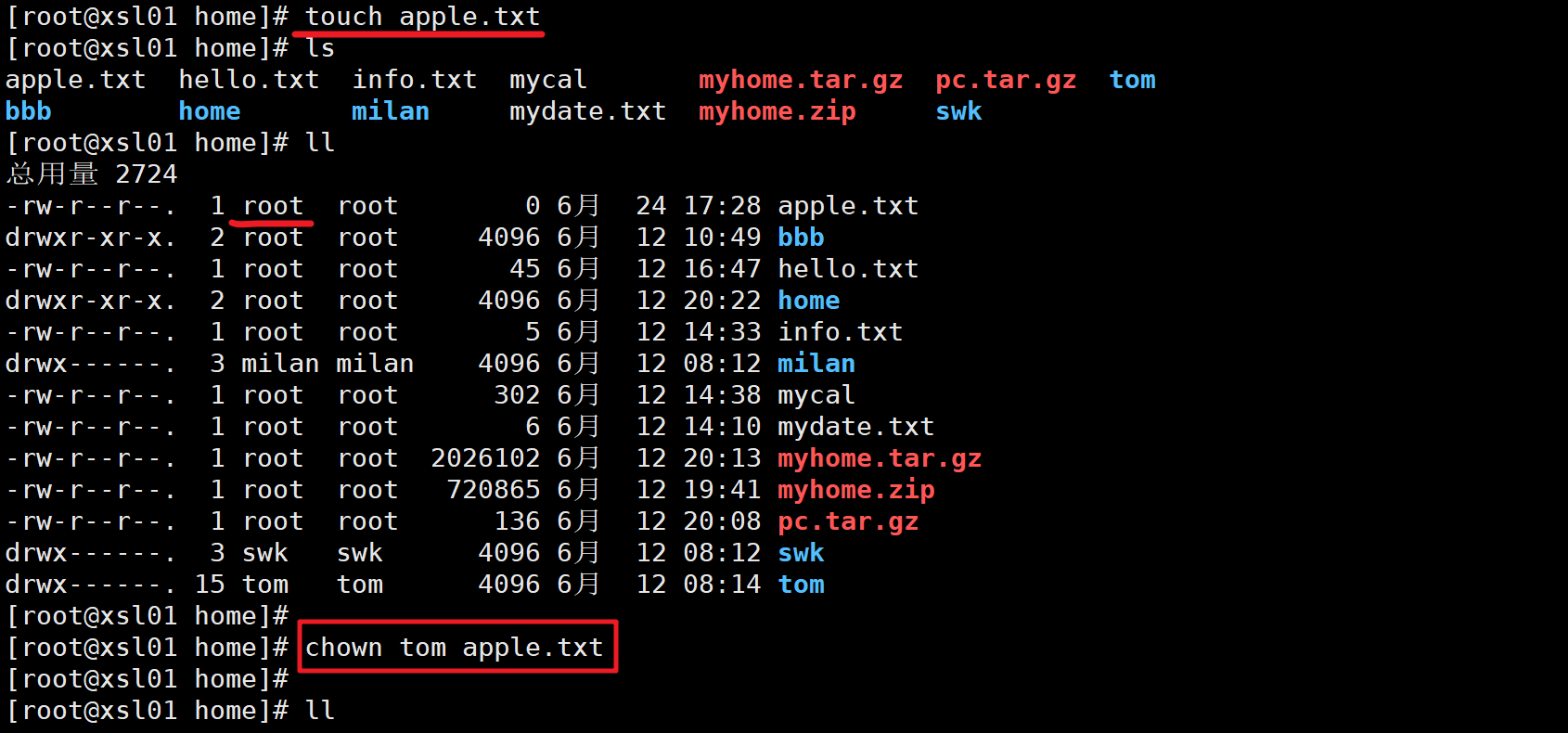Click size 45 in hello.txt row
Viewport: 1568px width, 733px height.
(x=524, y=269)
